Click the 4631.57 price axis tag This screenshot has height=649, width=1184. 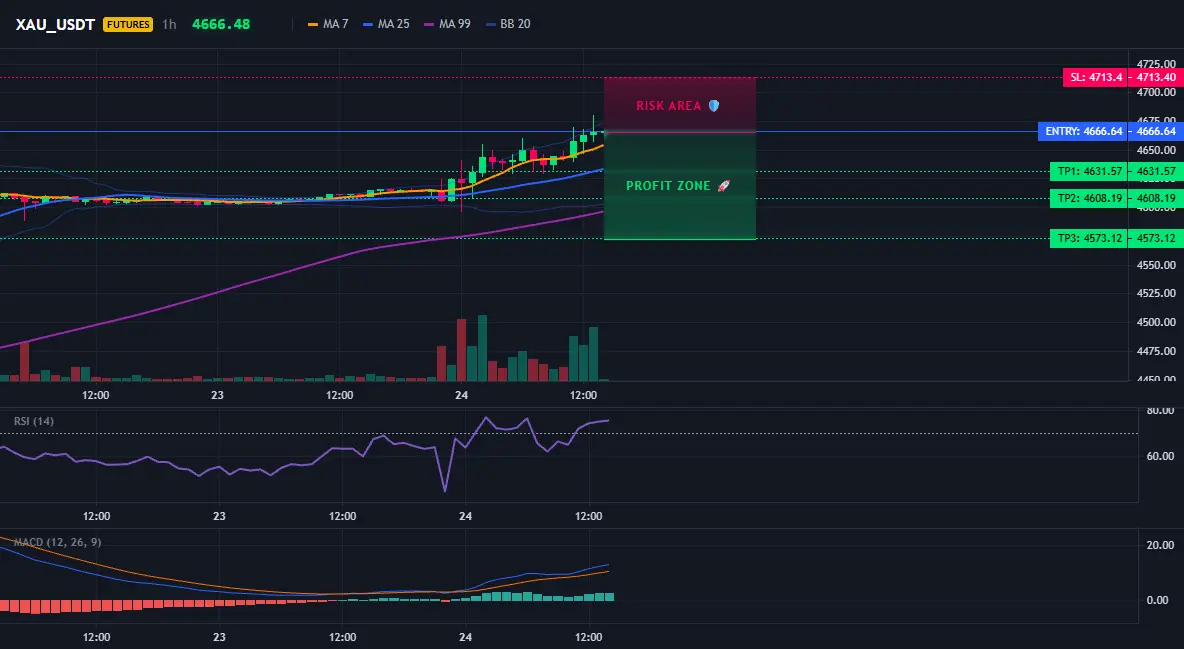point(1156,172)
